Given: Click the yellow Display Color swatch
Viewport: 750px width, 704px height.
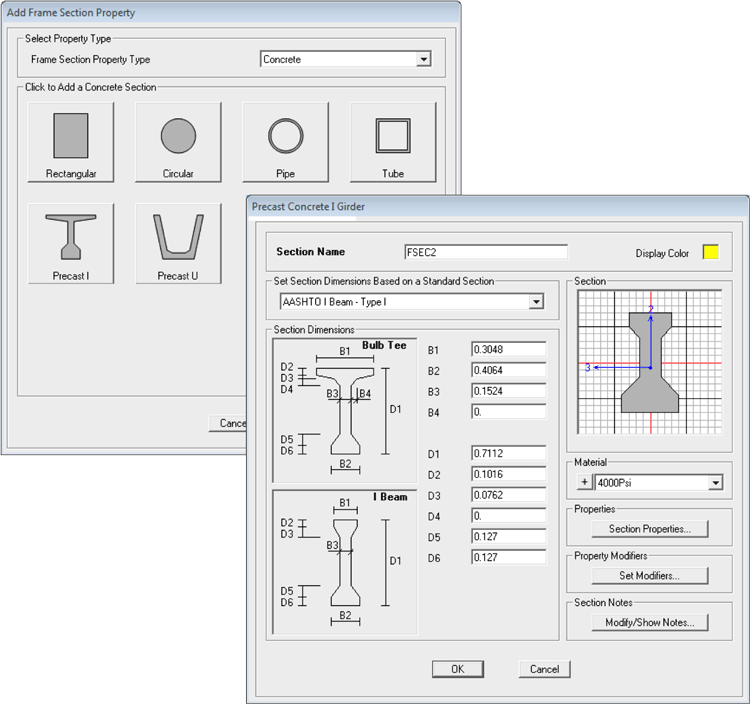Looking at the screenshot, I should (x=711, y=252).
